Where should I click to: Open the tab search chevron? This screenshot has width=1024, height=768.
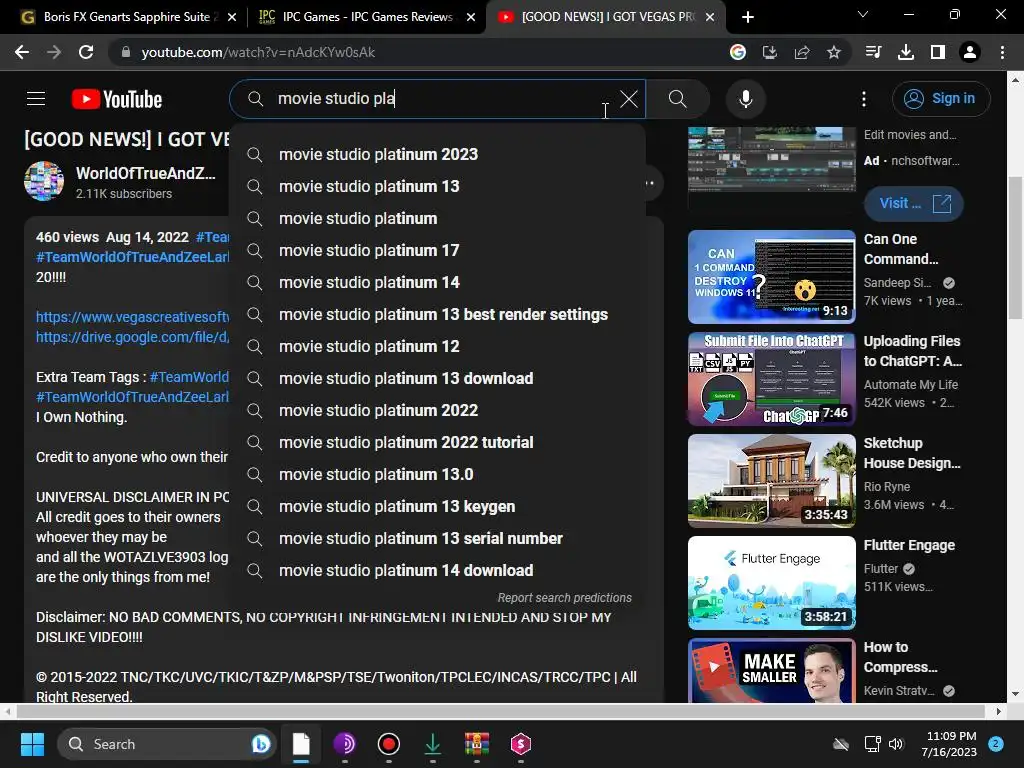click(863, 14)
